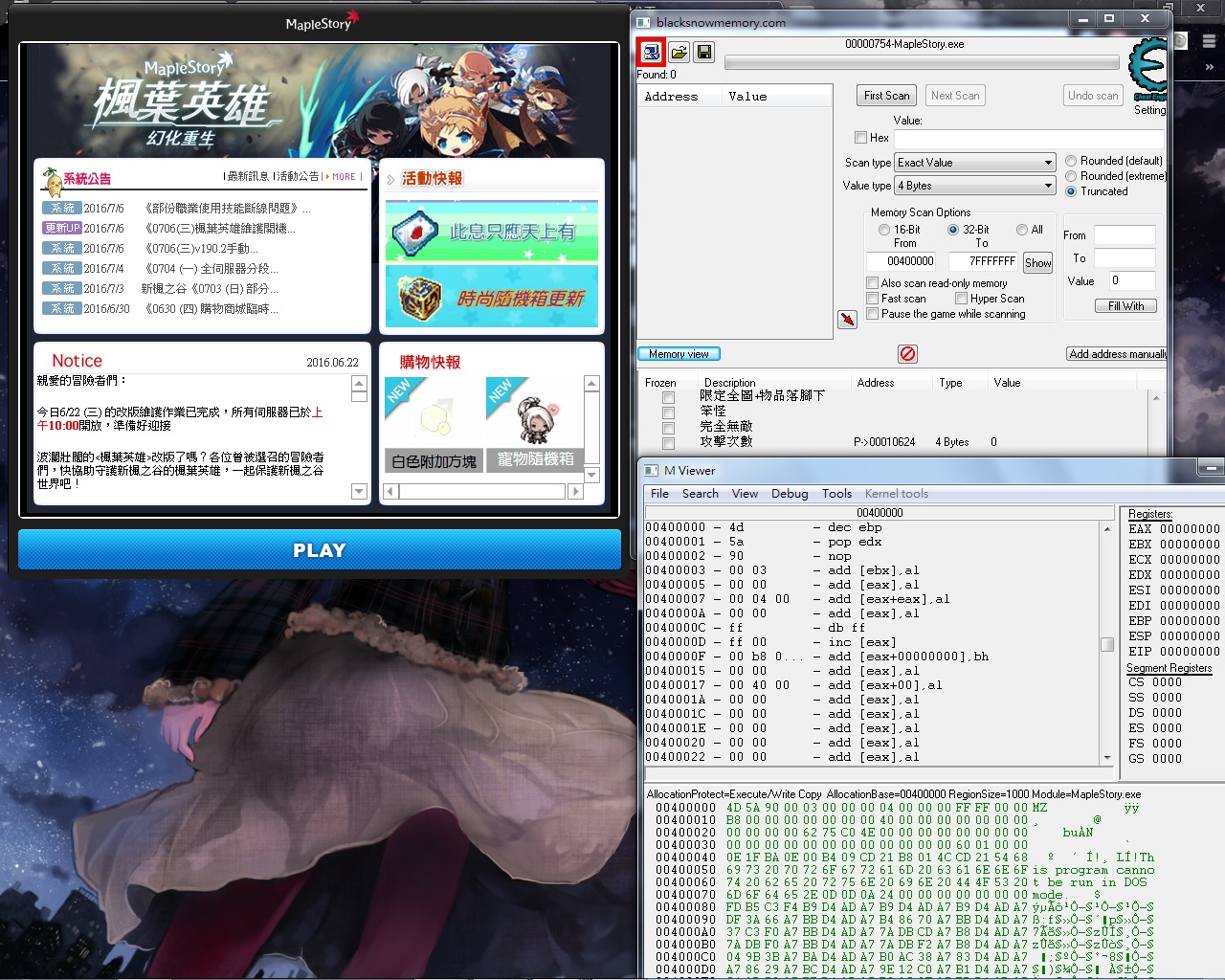Open the File menu in M Viewer
The height and width of the screenshot is (980, 1225).
tap(659, 494)
